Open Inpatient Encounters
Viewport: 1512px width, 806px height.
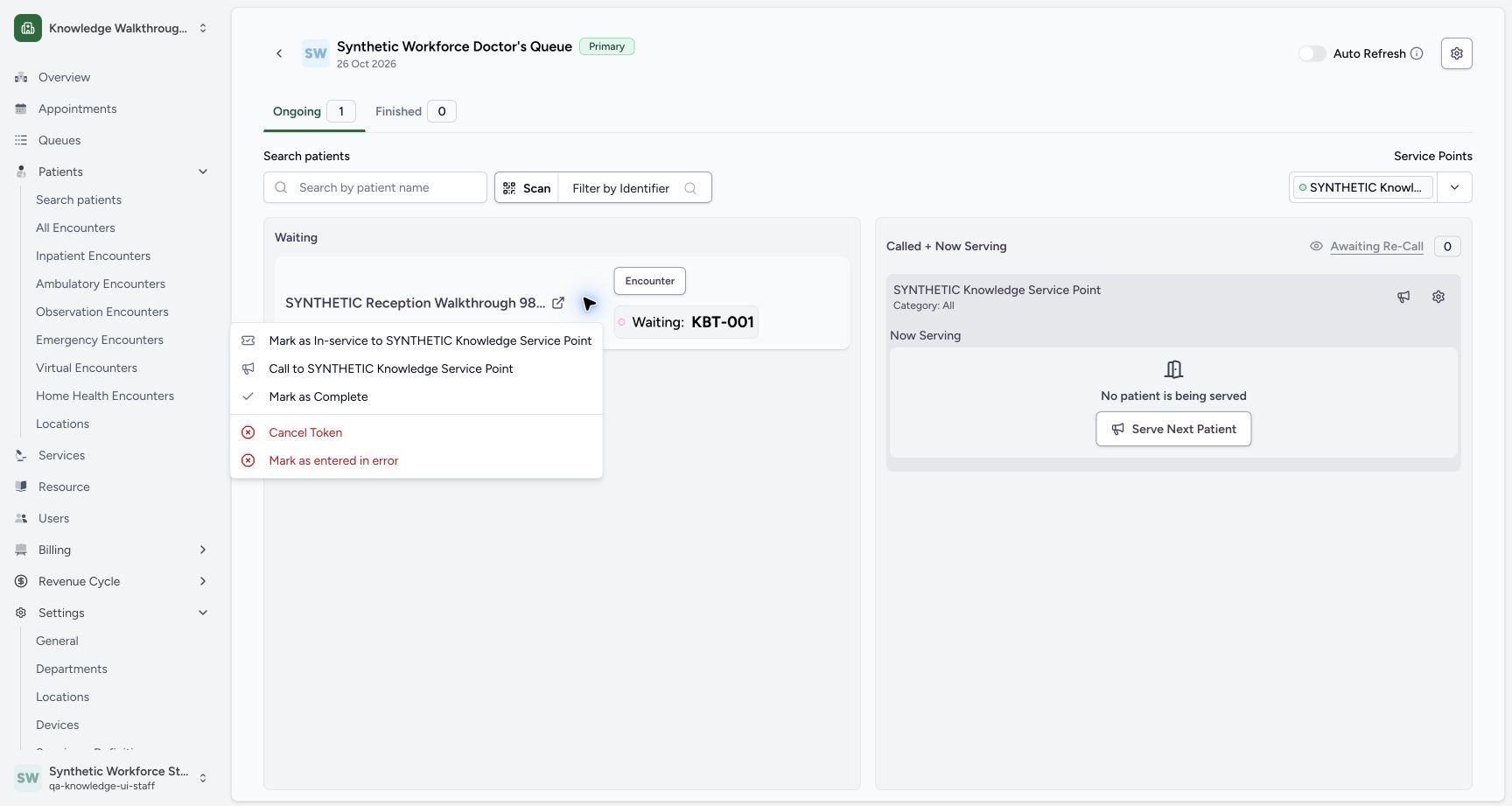click(93, 256)
